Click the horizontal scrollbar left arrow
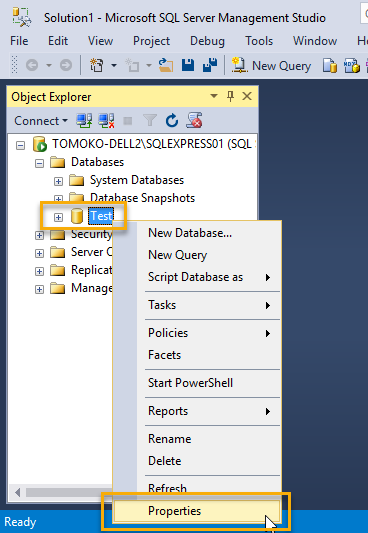This screenshot has width=368, height=533. [x=17, y=492]
